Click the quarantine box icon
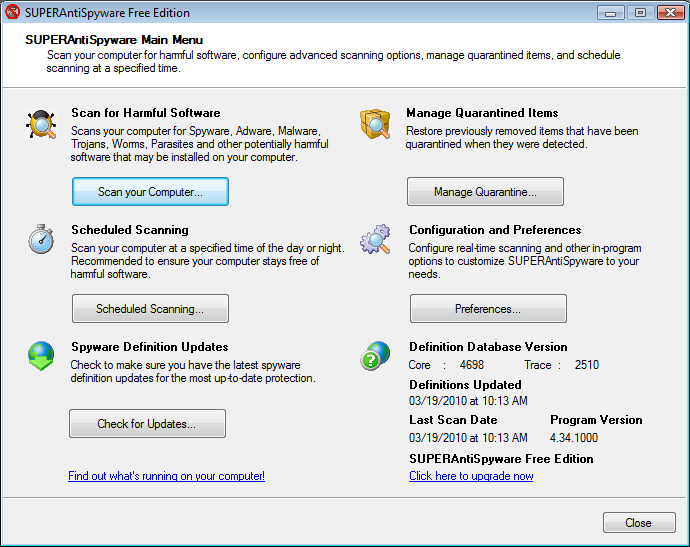 375,125
